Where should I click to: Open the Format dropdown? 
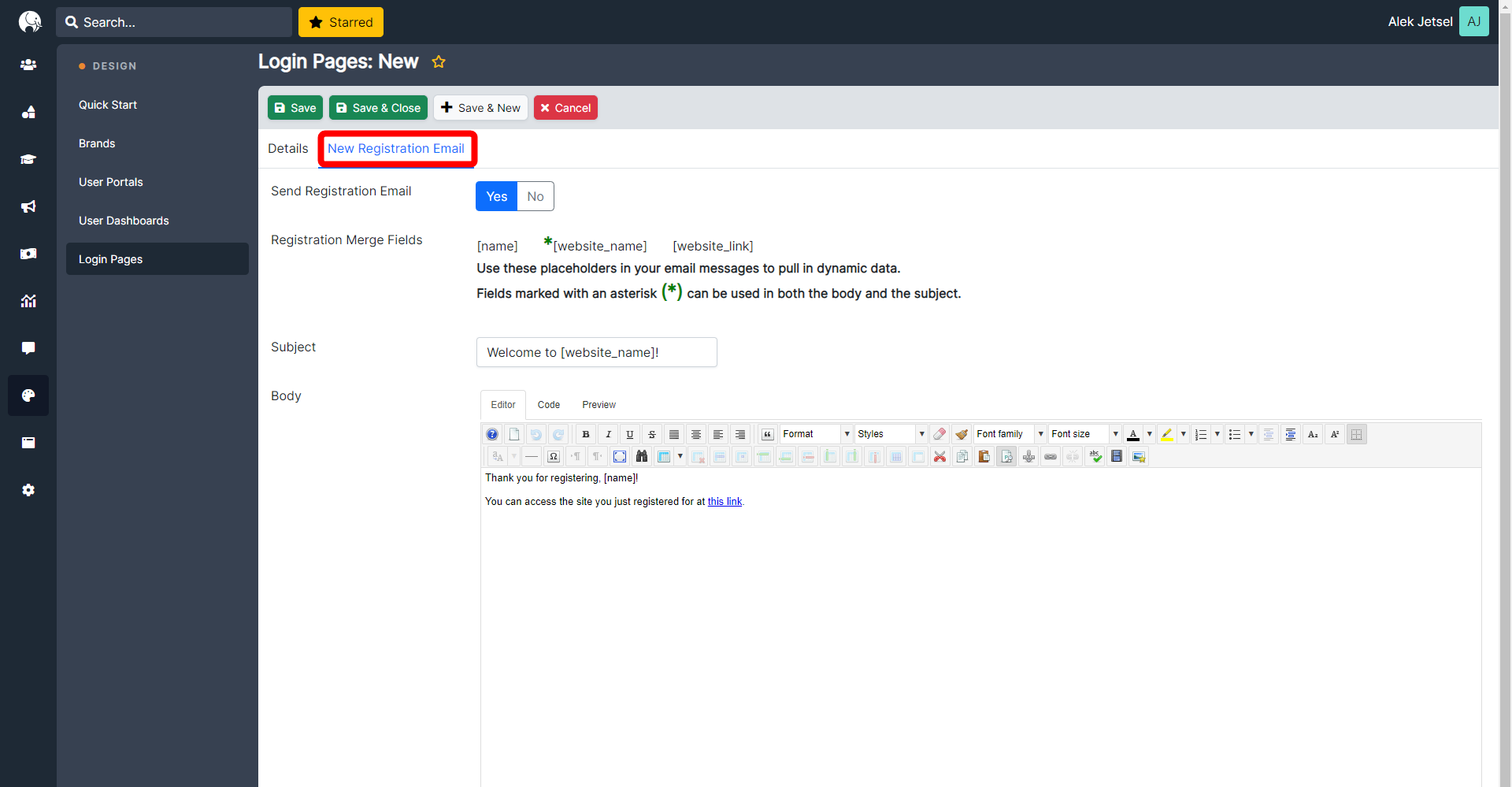816,434
